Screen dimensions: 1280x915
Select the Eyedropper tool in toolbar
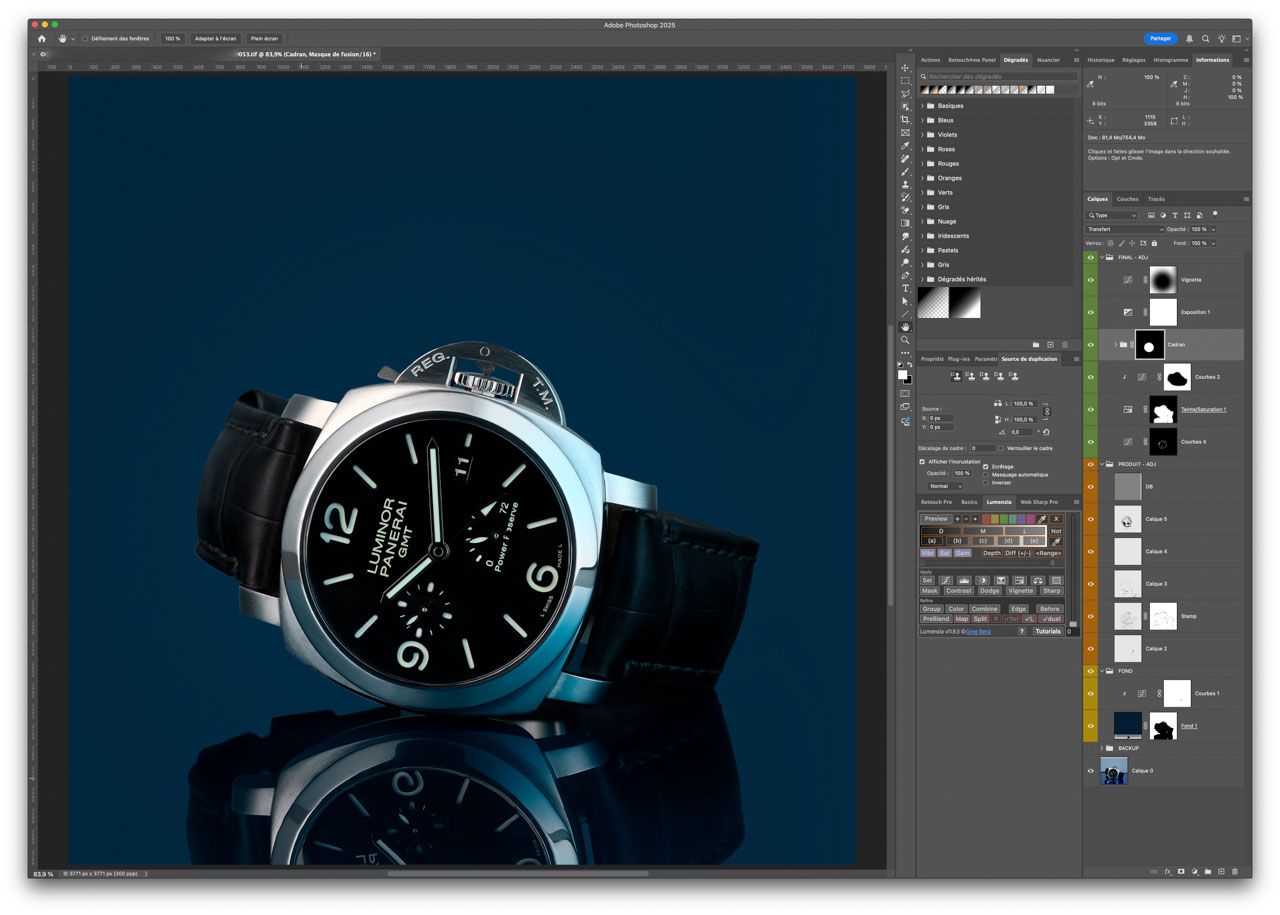pos(905,146)
